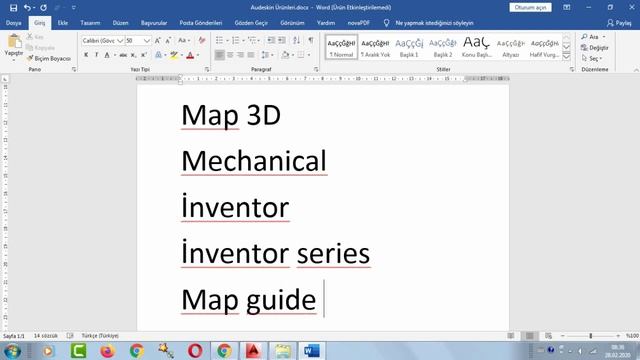
Task: Open the font size 50 dropdown
Action: pyautogui.click(x=147, y=41)
